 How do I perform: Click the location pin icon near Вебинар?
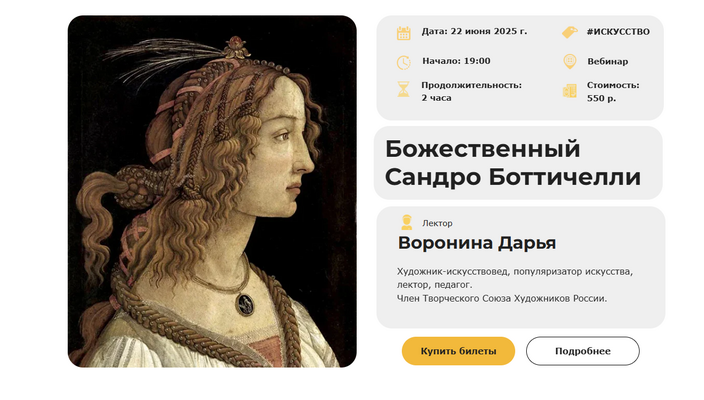coord(570,62)
